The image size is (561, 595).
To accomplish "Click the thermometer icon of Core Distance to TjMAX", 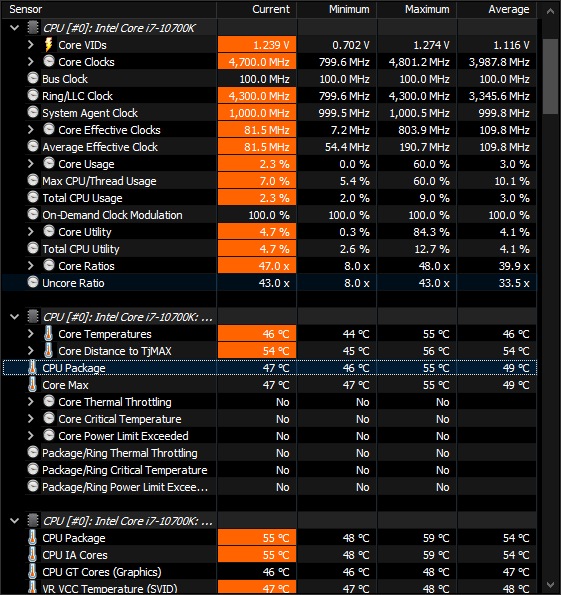I will [x=48, y=351].
